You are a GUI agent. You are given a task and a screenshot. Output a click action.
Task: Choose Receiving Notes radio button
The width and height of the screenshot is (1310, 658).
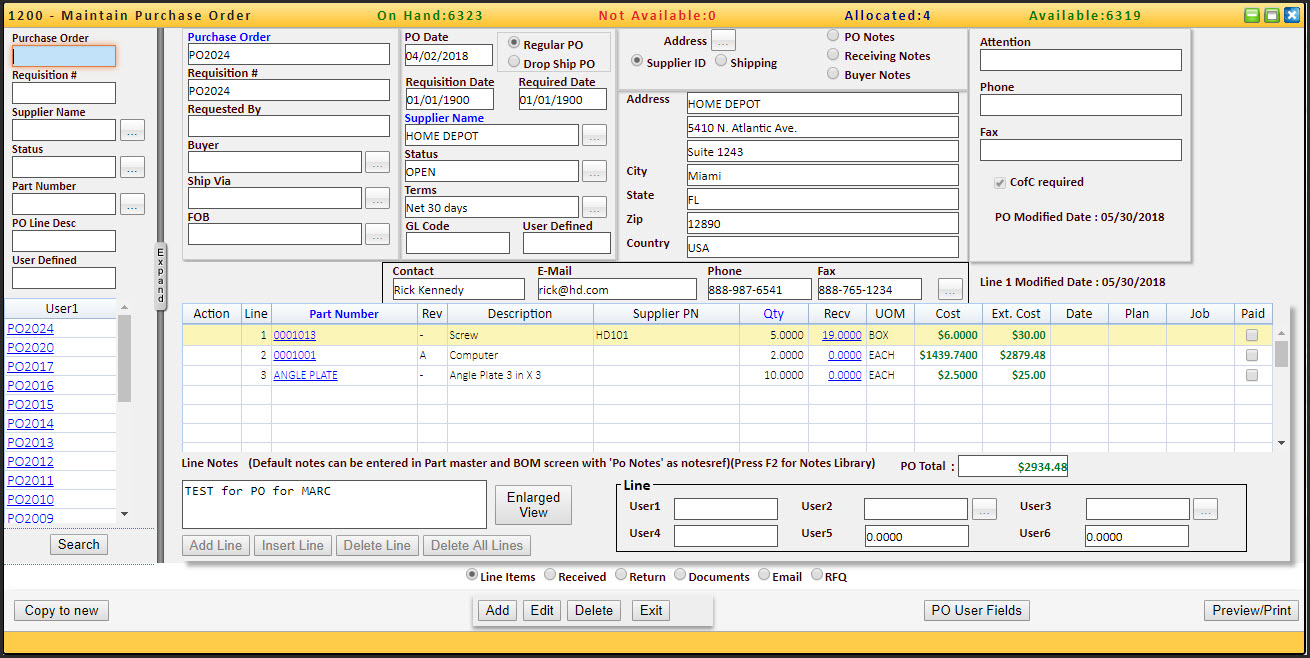[833, 54]
